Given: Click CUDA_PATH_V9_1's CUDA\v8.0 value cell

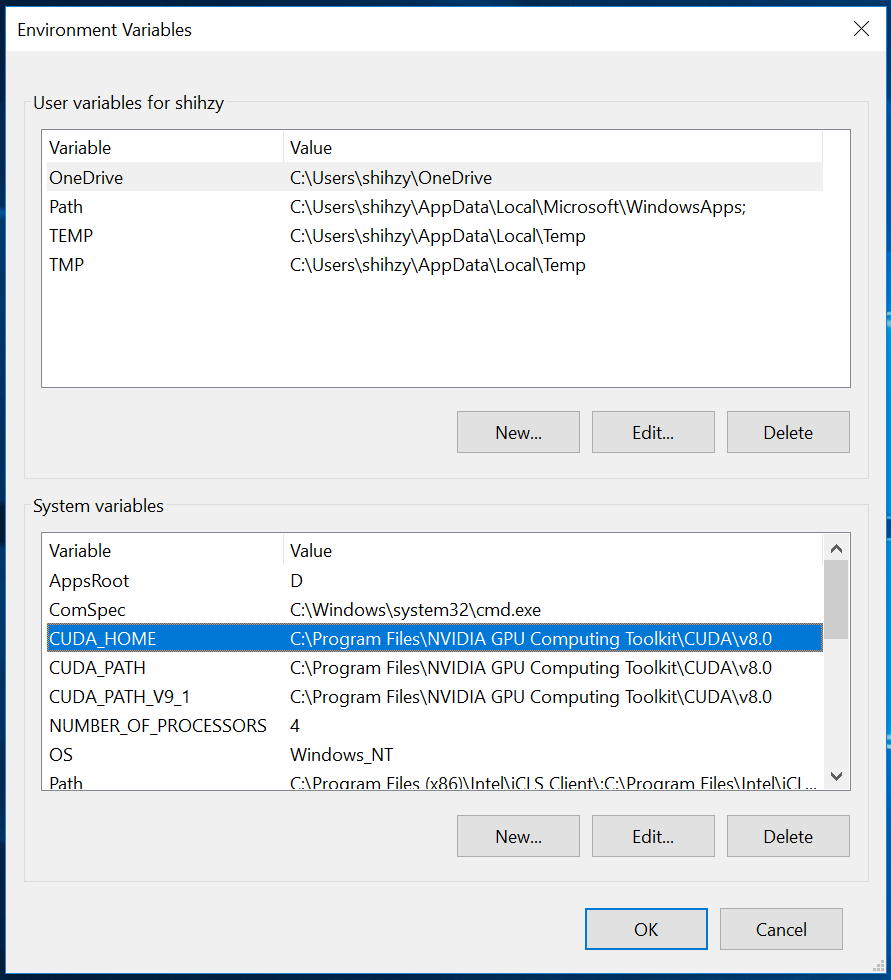Looking at the screenshot, I should [530, 696].
